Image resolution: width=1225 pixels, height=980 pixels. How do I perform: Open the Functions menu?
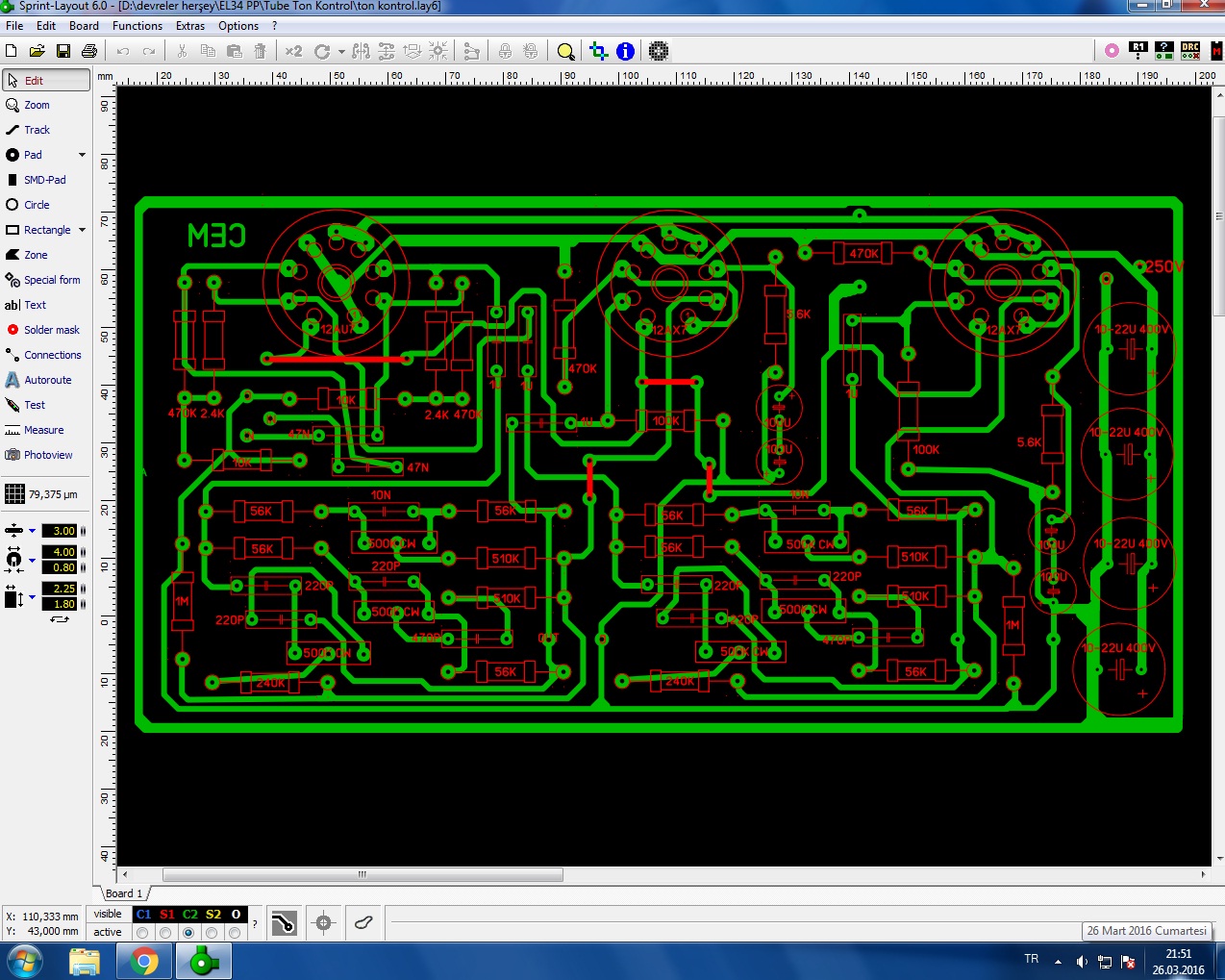point(137,26)
